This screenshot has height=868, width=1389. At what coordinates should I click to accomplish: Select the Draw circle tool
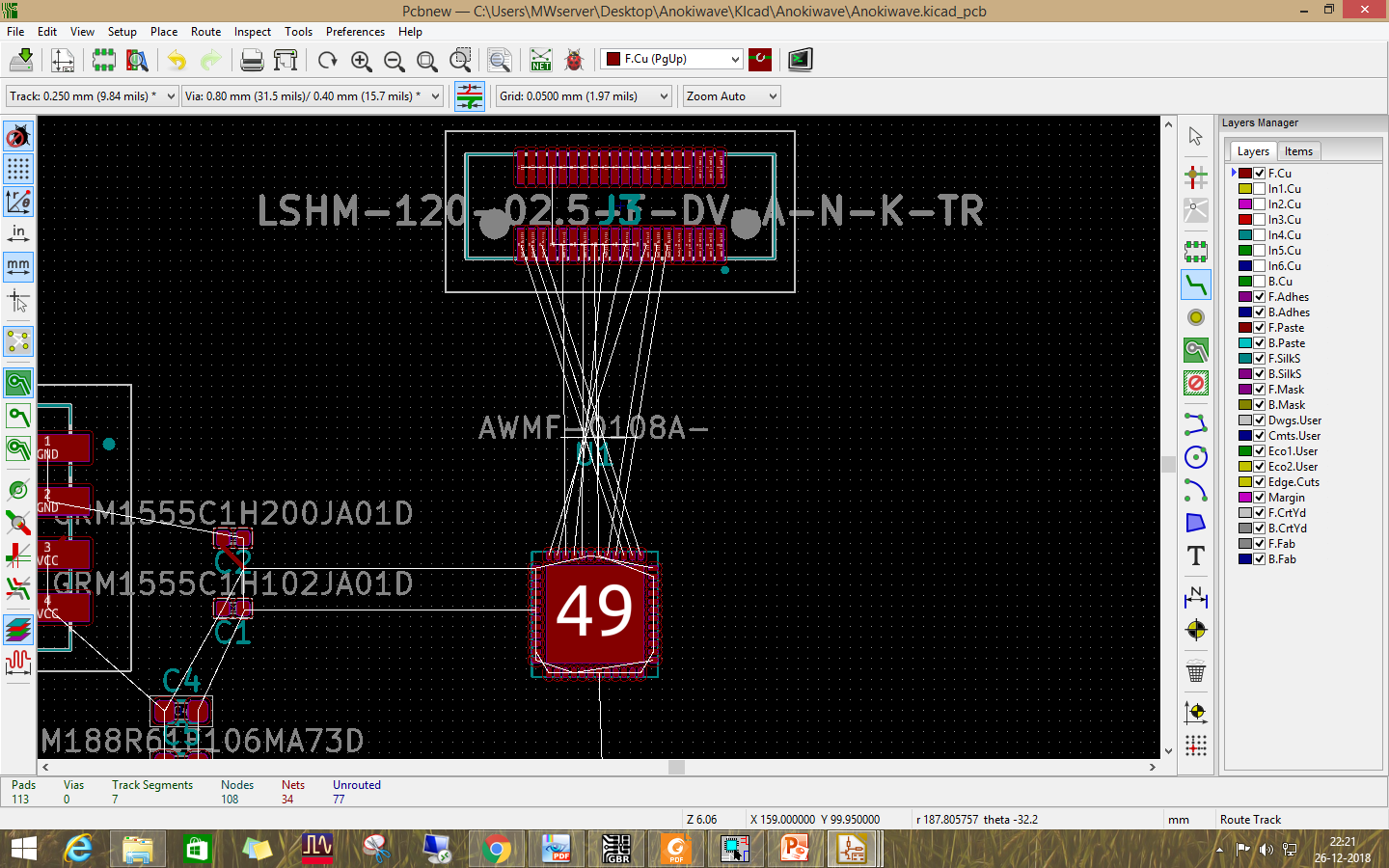[1196, 457]
